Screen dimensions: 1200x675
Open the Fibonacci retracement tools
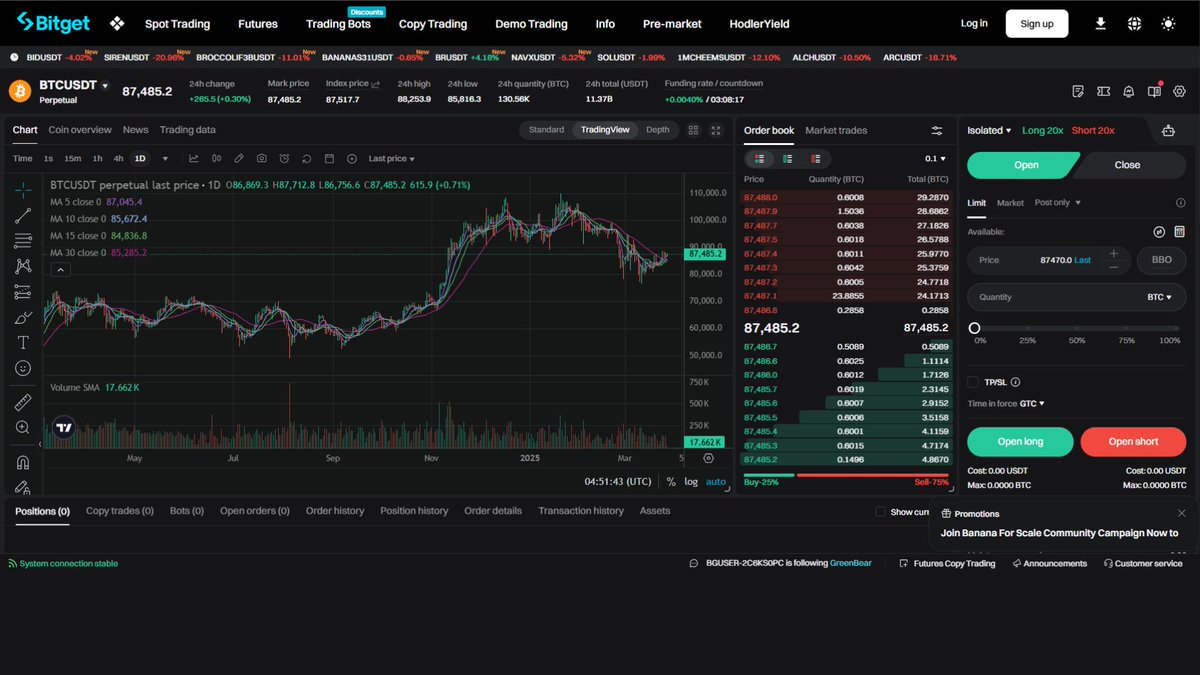point(23,241)
